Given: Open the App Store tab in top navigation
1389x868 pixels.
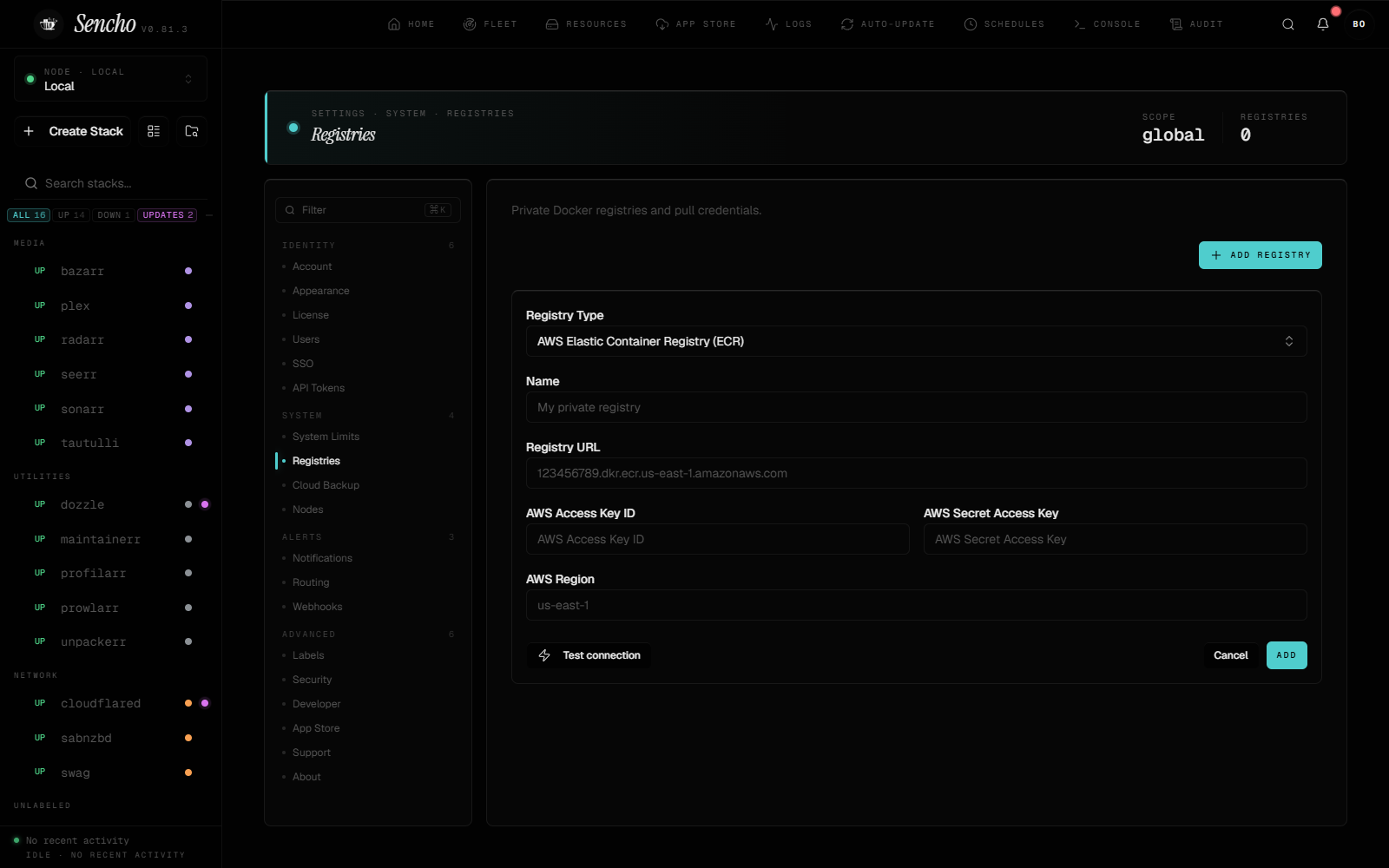Looking at the screenshot, I should (x=696, y=24).
